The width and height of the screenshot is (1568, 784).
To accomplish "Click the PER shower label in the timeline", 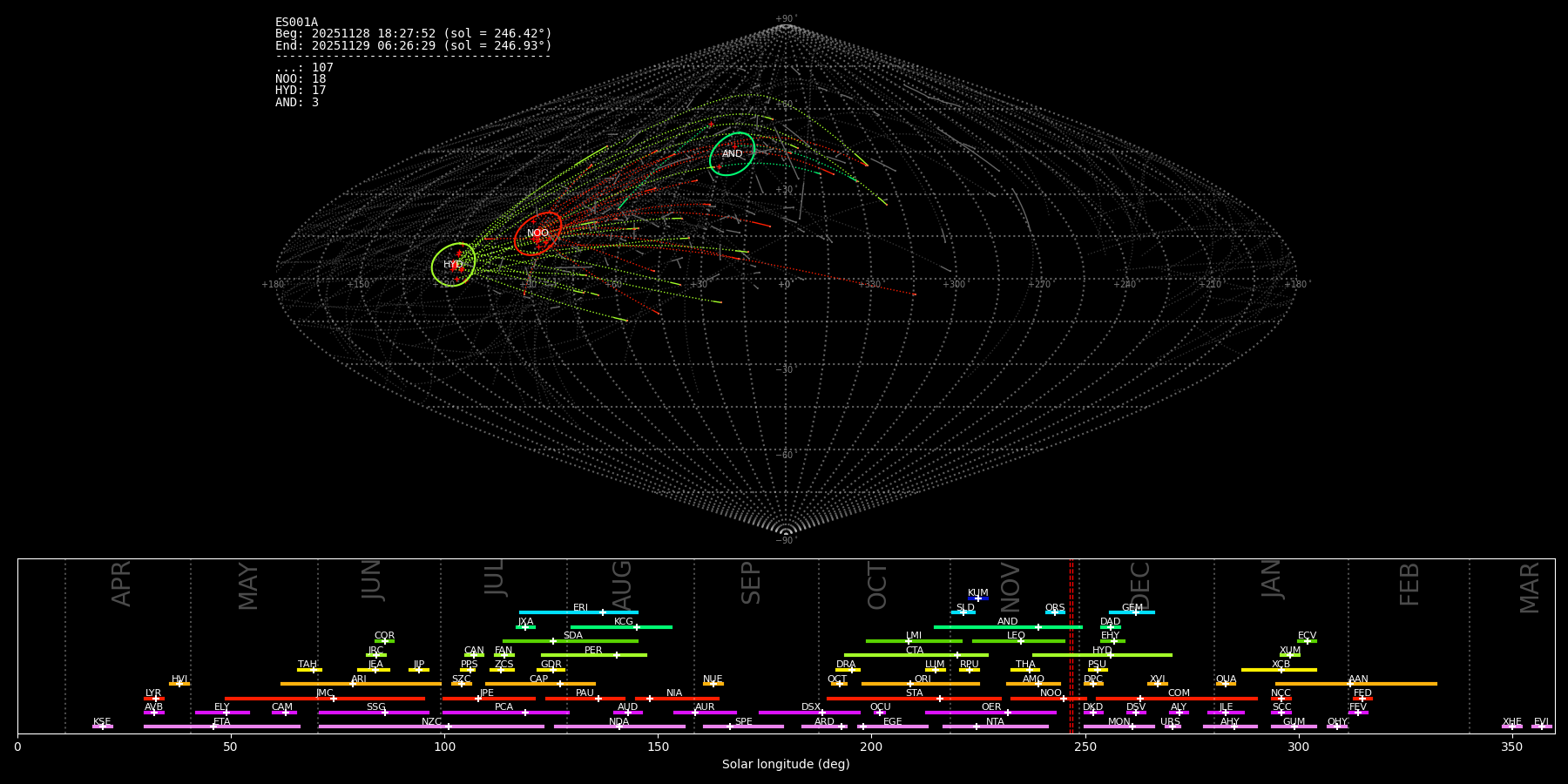I will point(593,651).
